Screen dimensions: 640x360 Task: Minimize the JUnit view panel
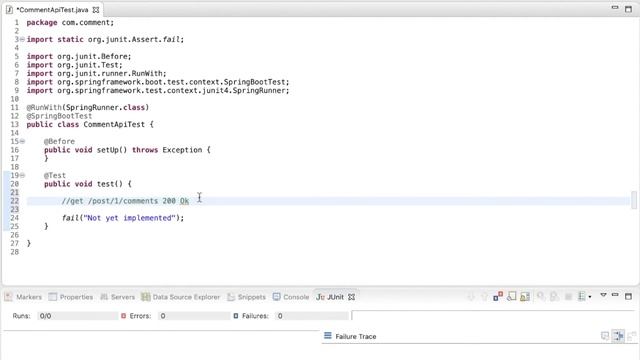pyautogui.click(x=615, y=295)
